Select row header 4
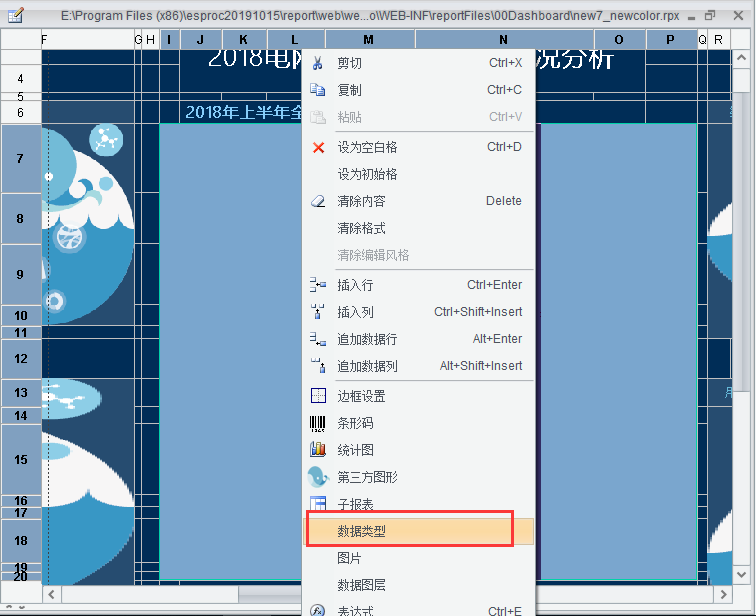 21,79
